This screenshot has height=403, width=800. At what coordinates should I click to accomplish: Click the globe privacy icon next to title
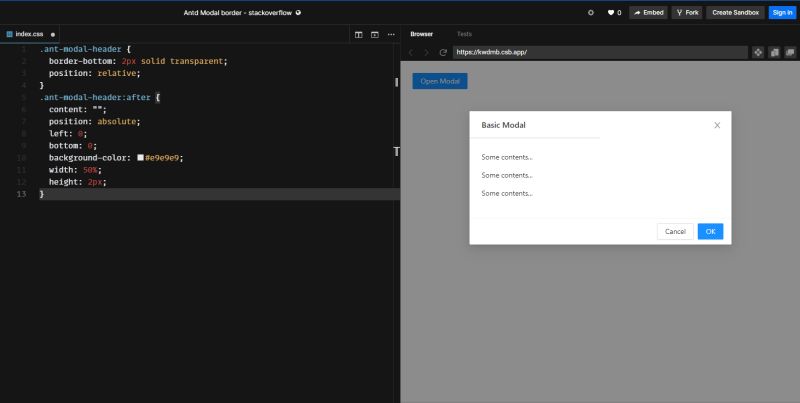pos(298,13)
